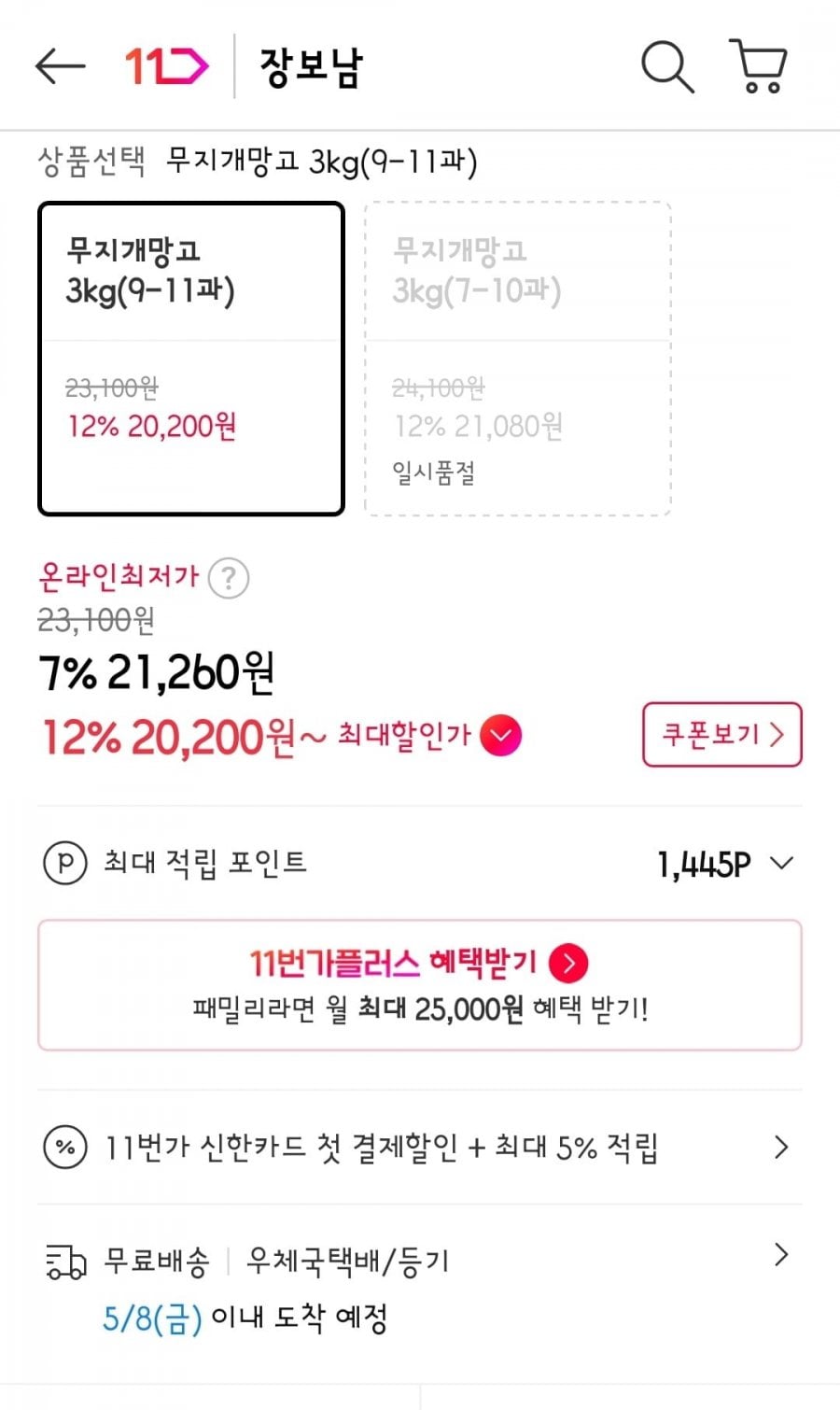The image size is (840, 1410).
Task: Open the 11st logo home
Action: point(166,66)
